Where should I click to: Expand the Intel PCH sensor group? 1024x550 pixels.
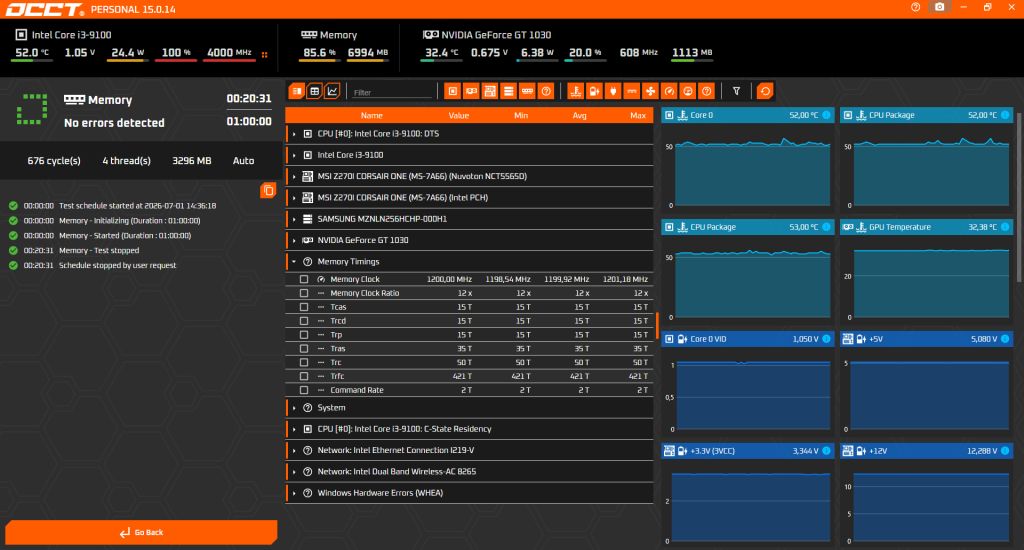point(294,198)
